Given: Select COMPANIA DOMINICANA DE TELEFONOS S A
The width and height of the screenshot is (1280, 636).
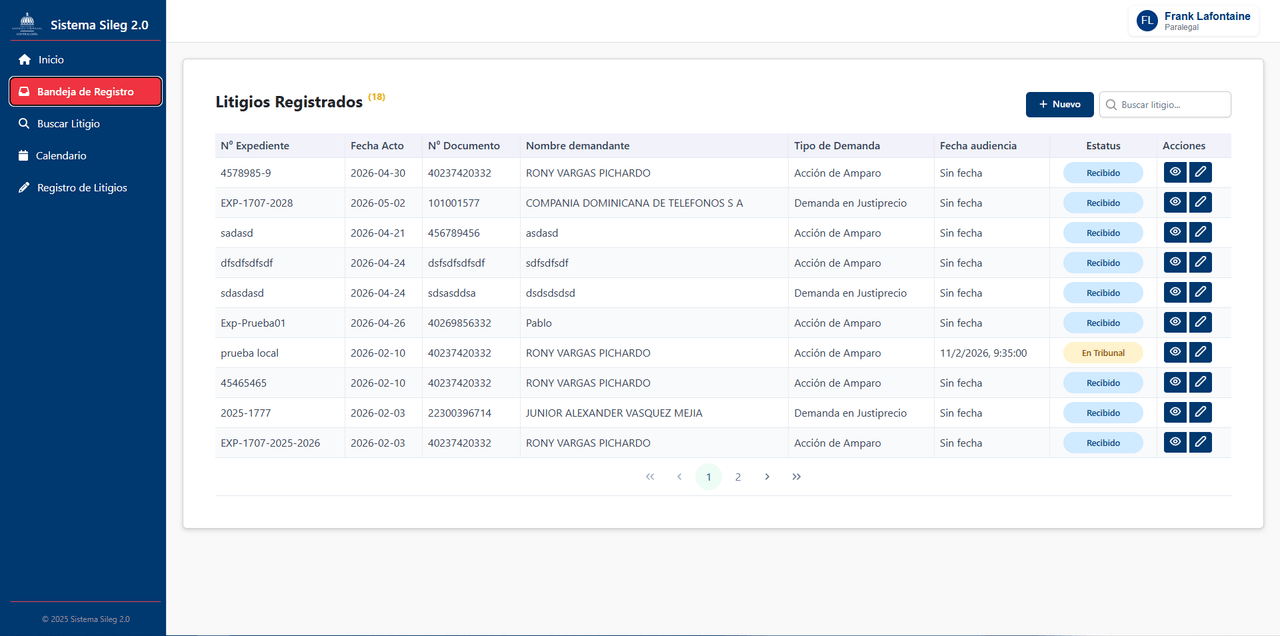Looking at the screenshot, I should pyautogui.click(x=634, y=203).
